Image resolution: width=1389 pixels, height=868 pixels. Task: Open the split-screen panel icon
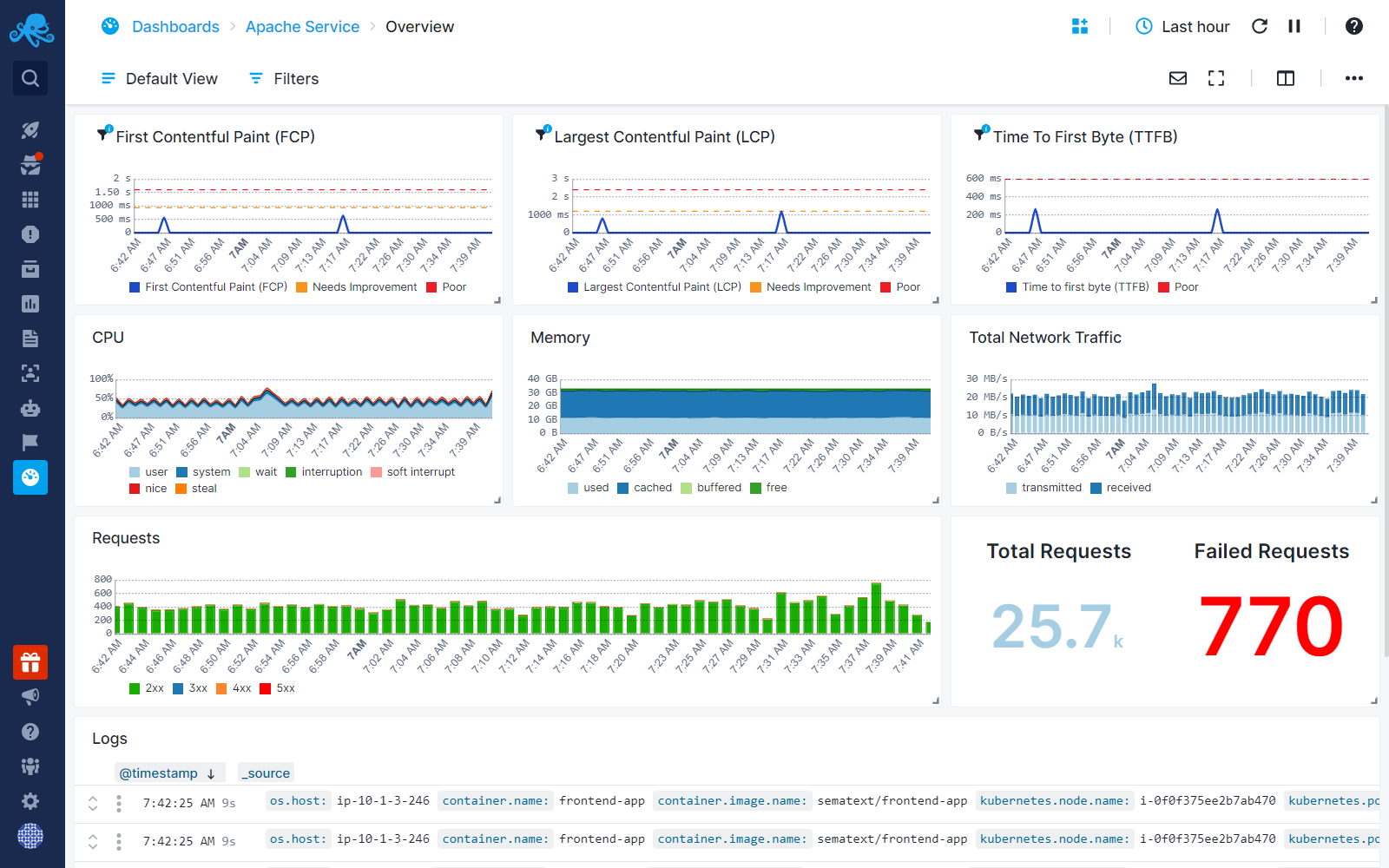click(1286, 78)
